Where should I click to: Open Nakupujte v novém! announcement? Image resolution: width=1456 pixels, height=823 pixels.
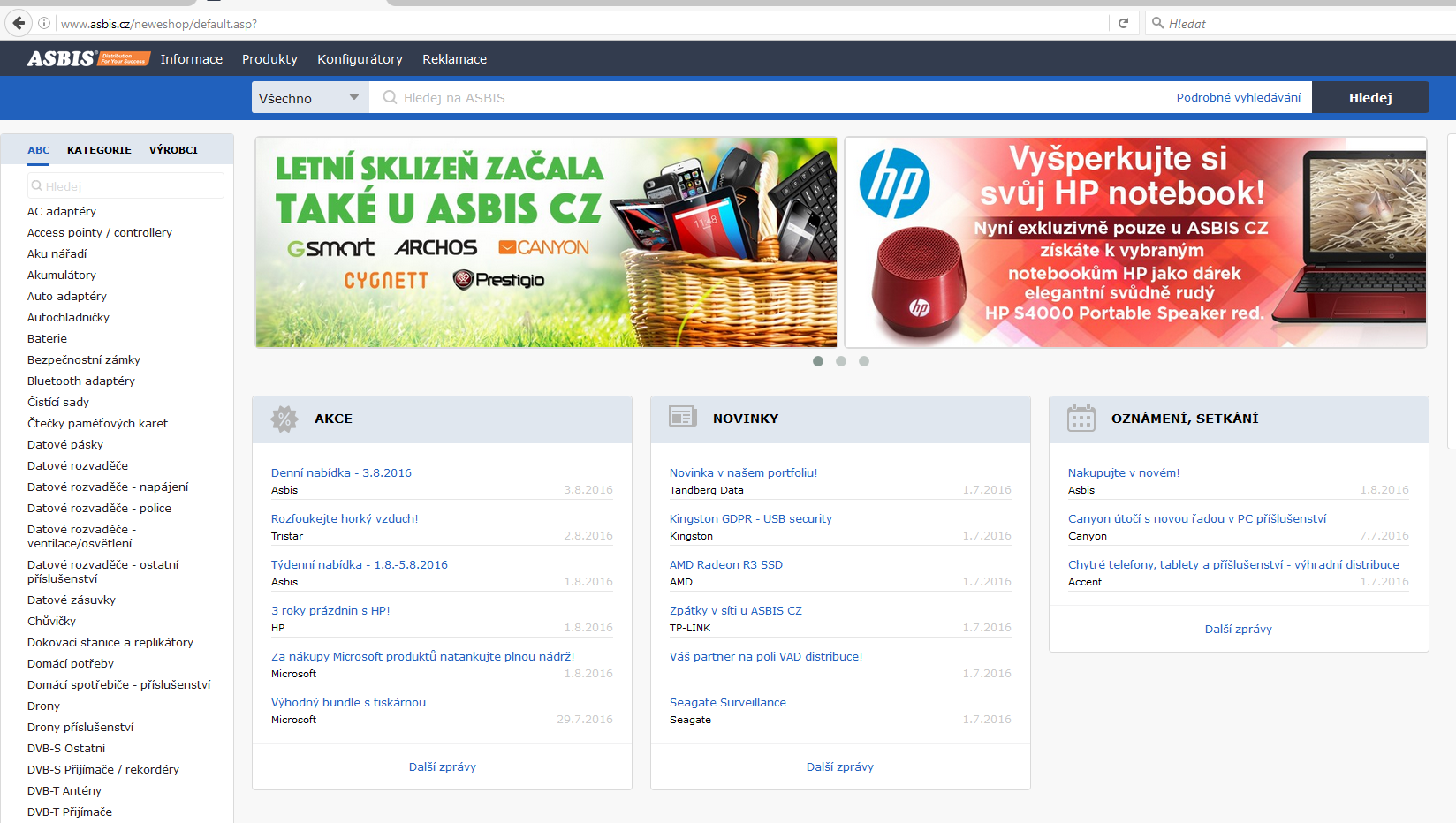tap(1124, 473)
